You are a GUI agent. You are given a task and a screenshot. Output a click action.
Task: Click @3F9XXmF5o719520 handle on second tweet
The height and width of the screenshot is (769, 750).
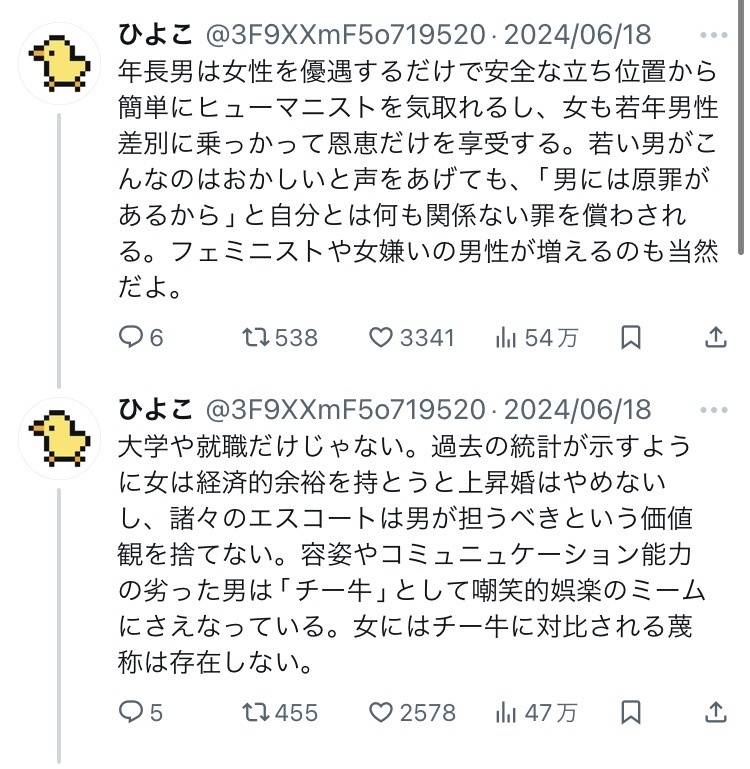[344, 410]
